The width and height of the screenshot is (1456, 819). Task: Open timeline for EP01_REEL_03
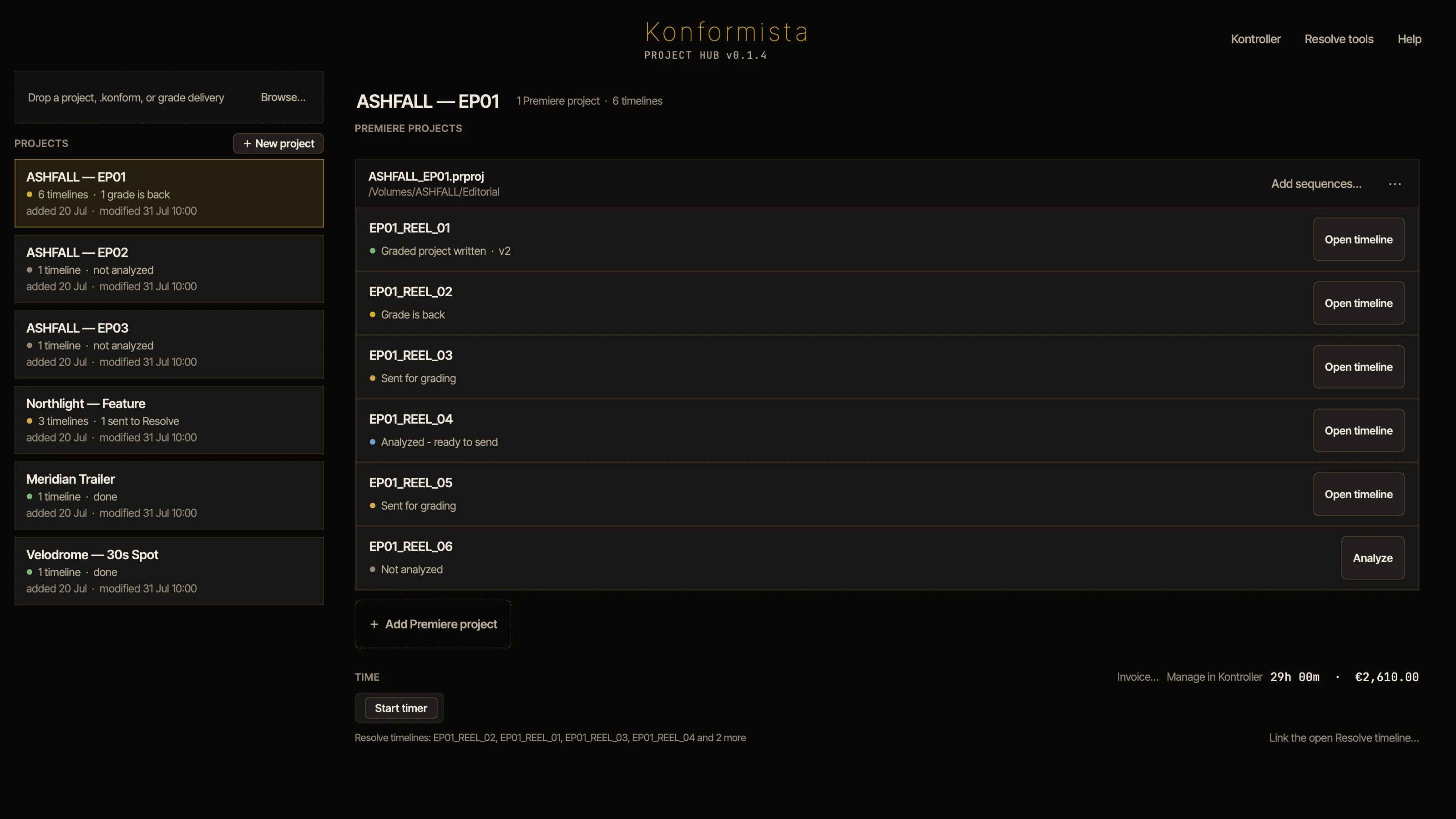point(1358,367)
